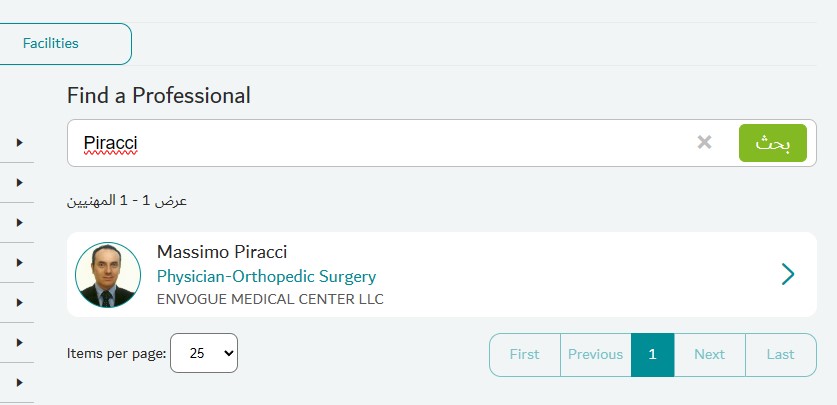The width and height of the screenshot is (837, 405).
Task: Switch to the Facilities tab
Action: coord(52,43)
